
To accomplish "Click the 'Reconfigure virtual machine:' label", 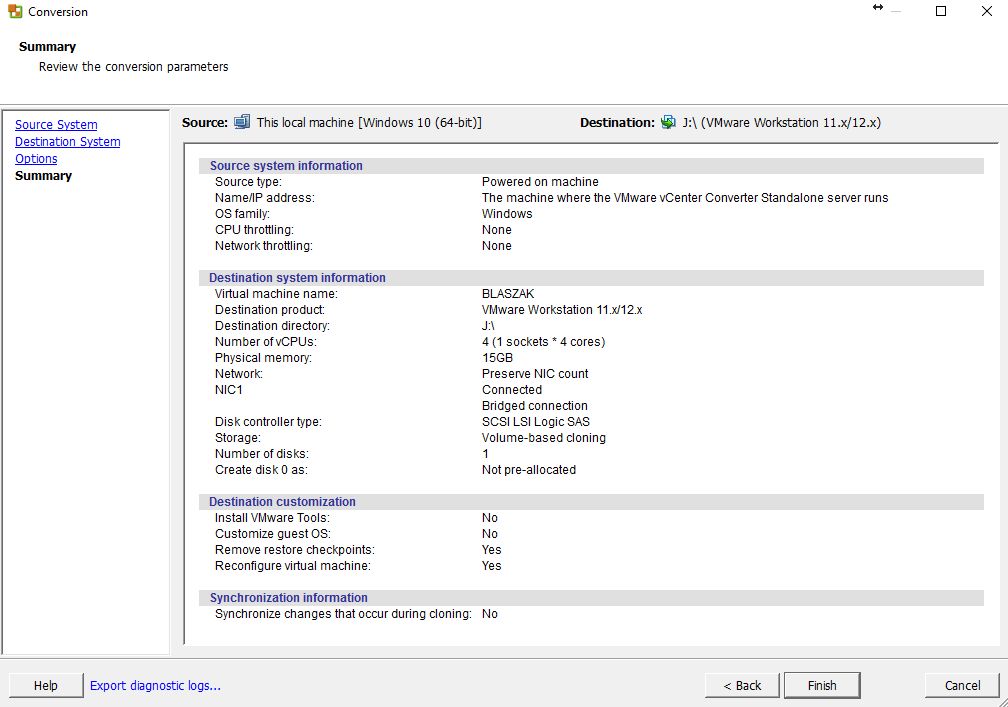I will click(x=292, y=566).
